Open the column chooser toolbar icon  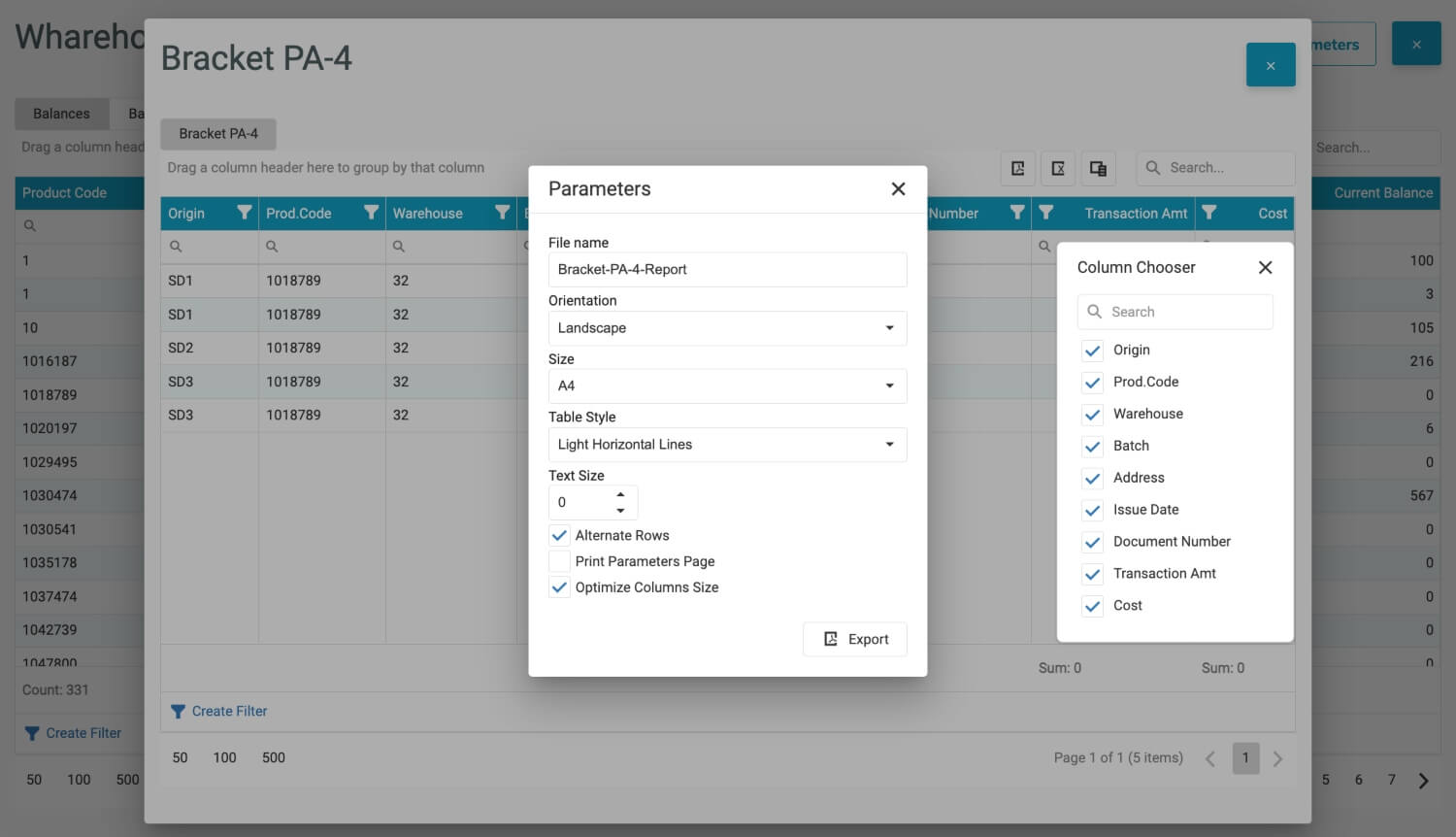[x=1098, y=168]
